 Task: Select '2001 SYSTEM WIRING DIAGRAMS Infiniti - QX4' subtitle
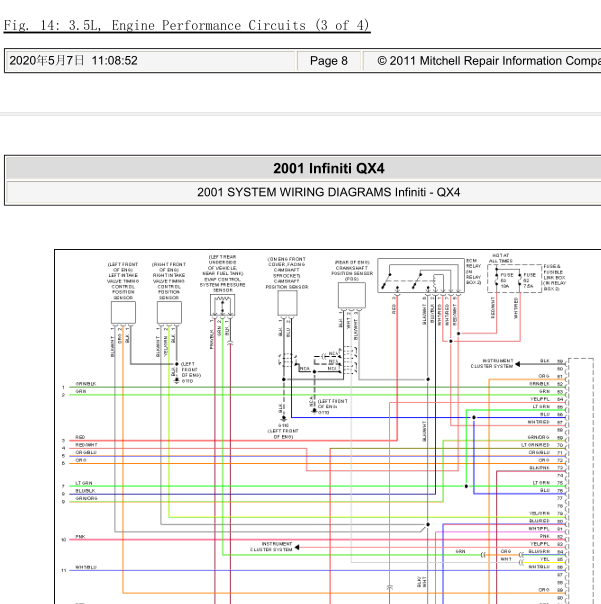[329, 192]
